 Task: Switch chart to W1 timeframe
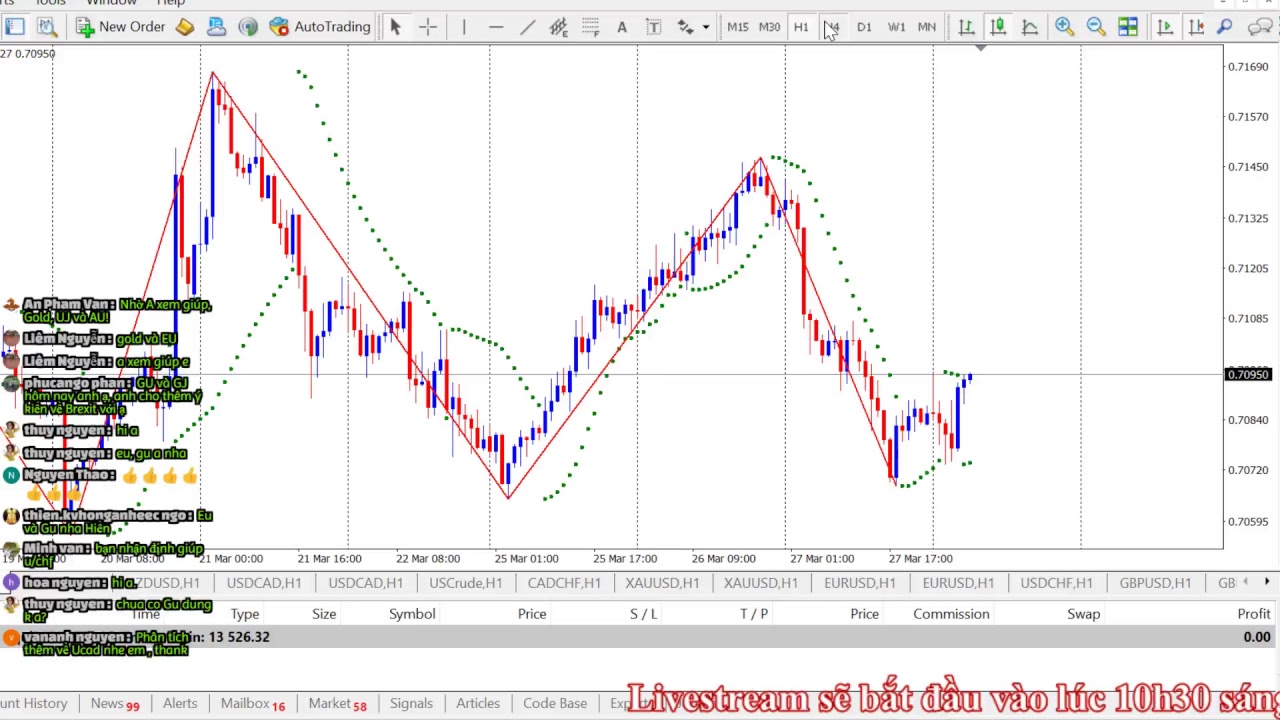tap(896, 27)
